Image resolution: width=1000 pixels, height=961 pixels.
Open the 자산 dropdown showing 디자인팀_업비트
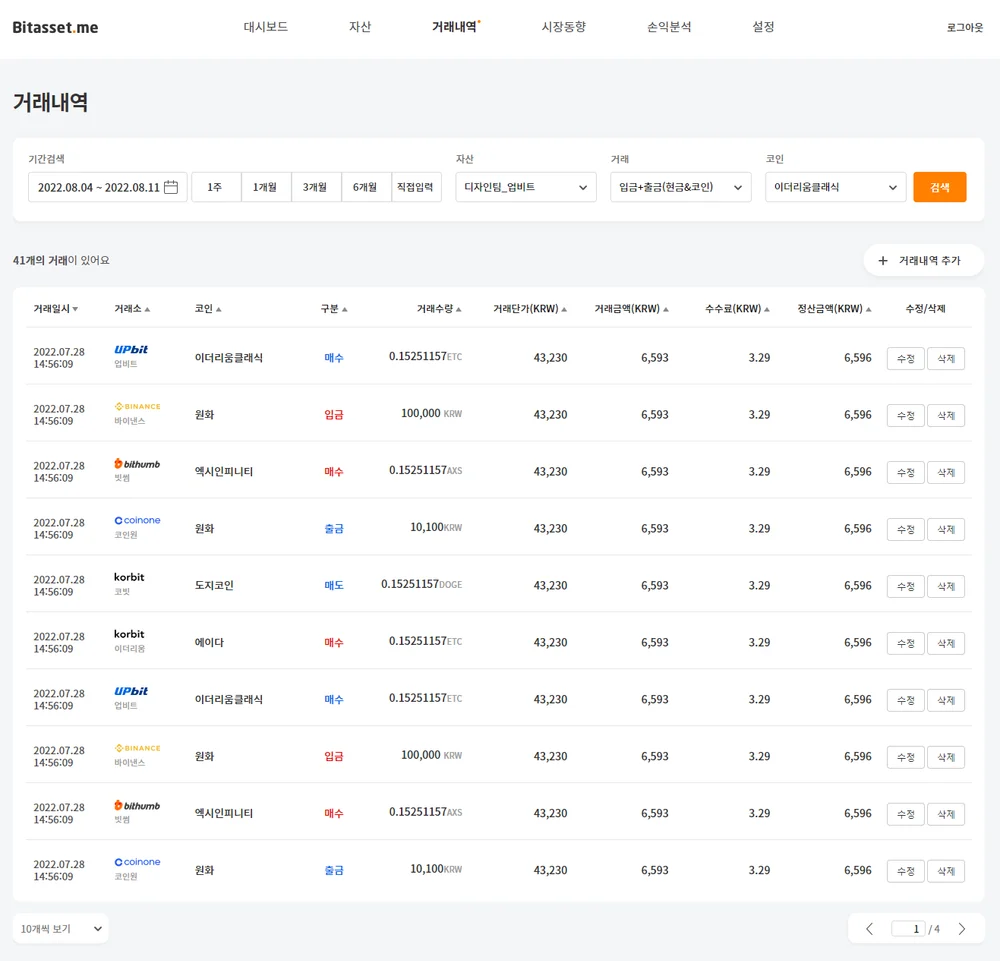(525, 187)
